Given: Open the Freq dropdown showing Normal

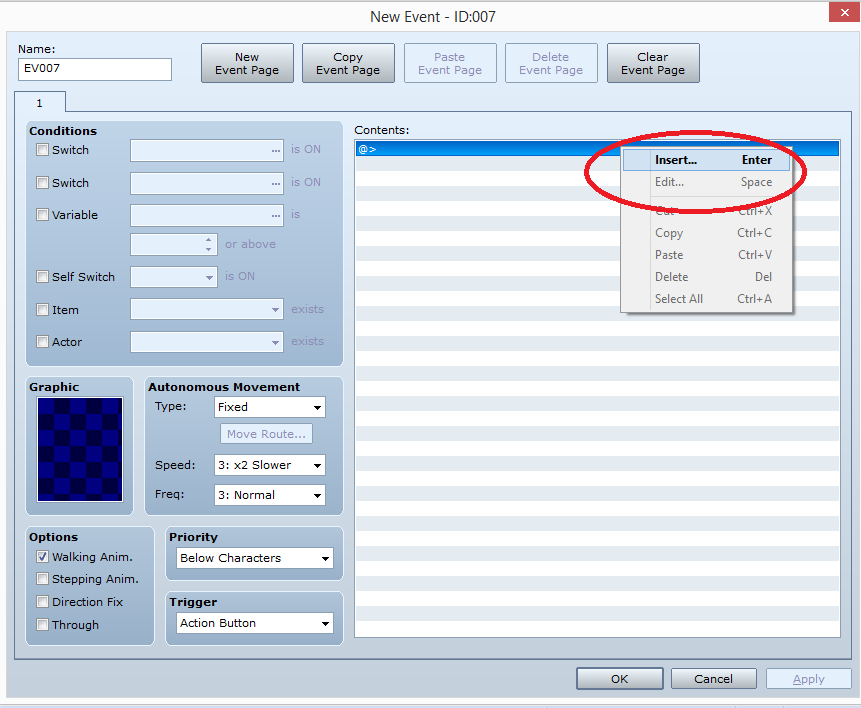Looking at the screenshot, I should 270,495.
